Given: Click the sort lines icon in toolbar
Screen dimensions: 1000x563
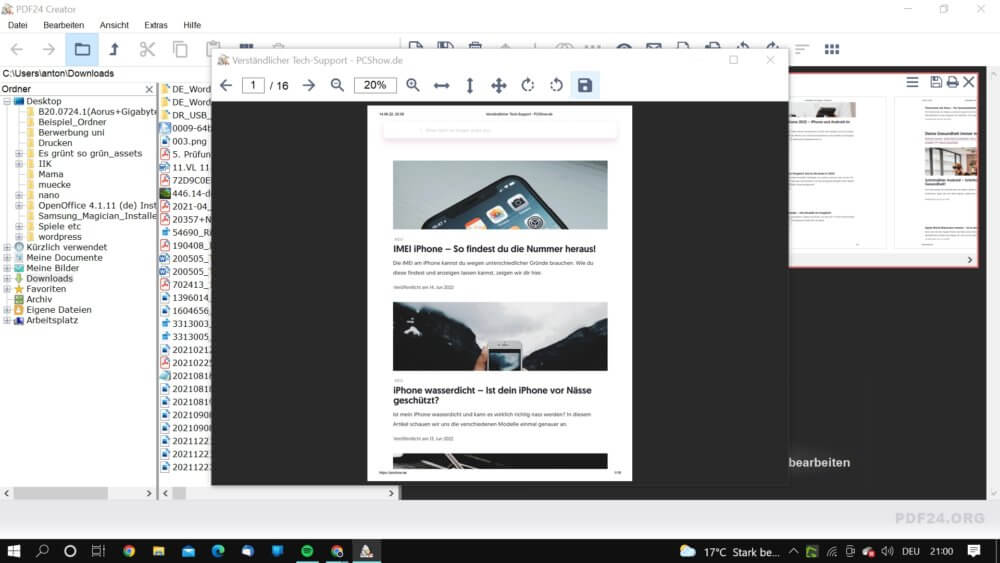Looking at the screenshot, I should pos(802,49).
